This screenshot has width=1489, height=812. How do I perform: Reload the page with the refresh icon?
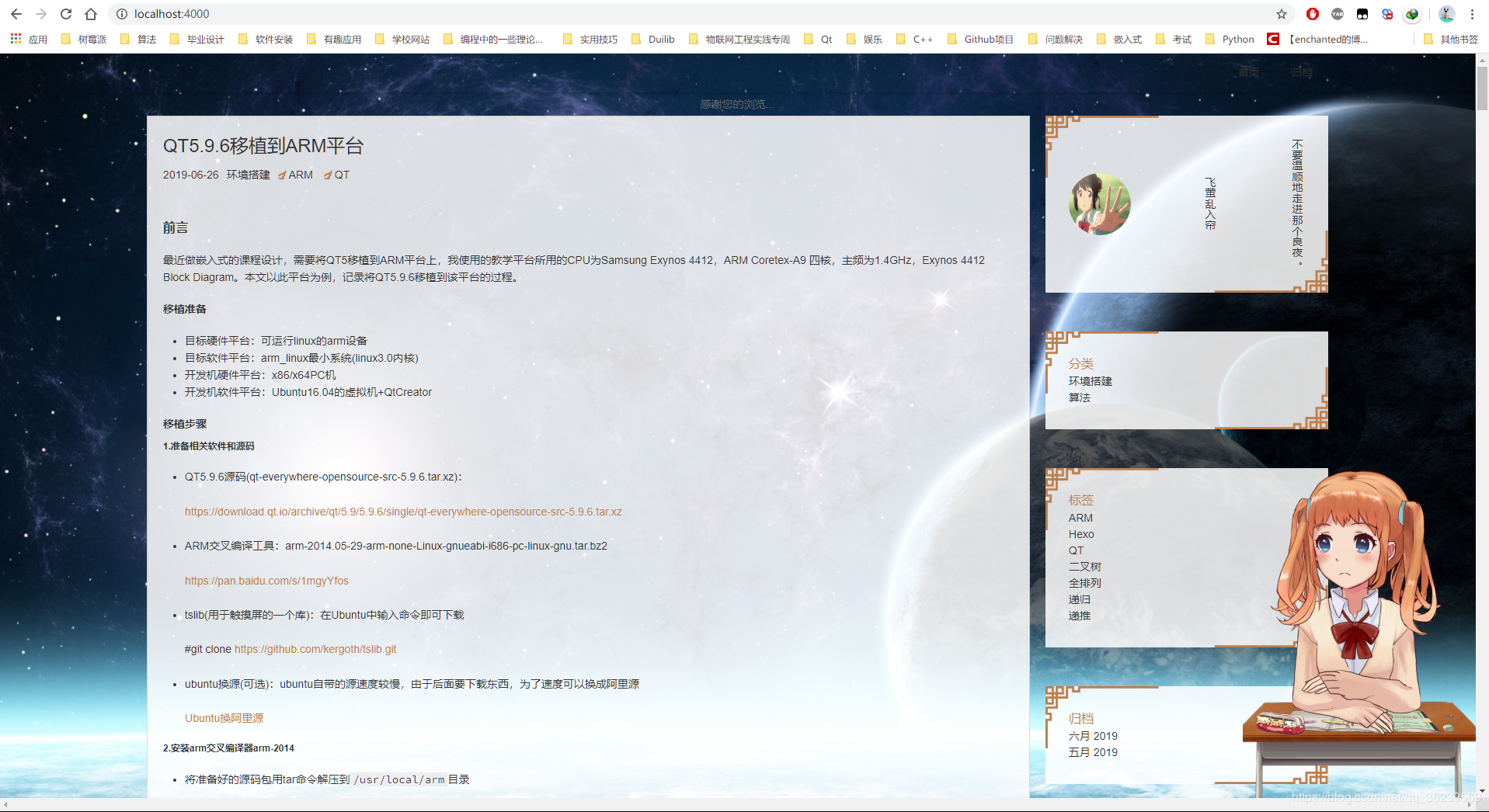66,13
